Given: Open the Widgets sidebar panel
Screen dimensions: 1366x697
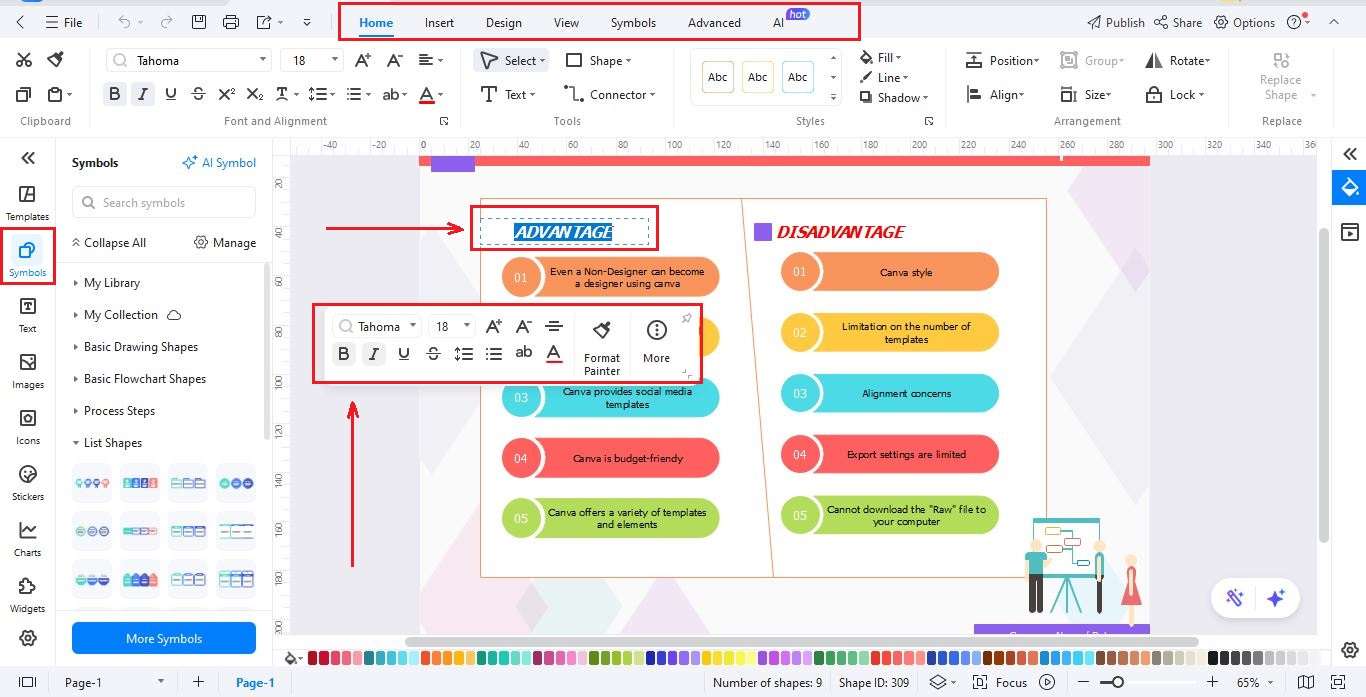Looking at the screenshot, I should click(x=27, y=594).
